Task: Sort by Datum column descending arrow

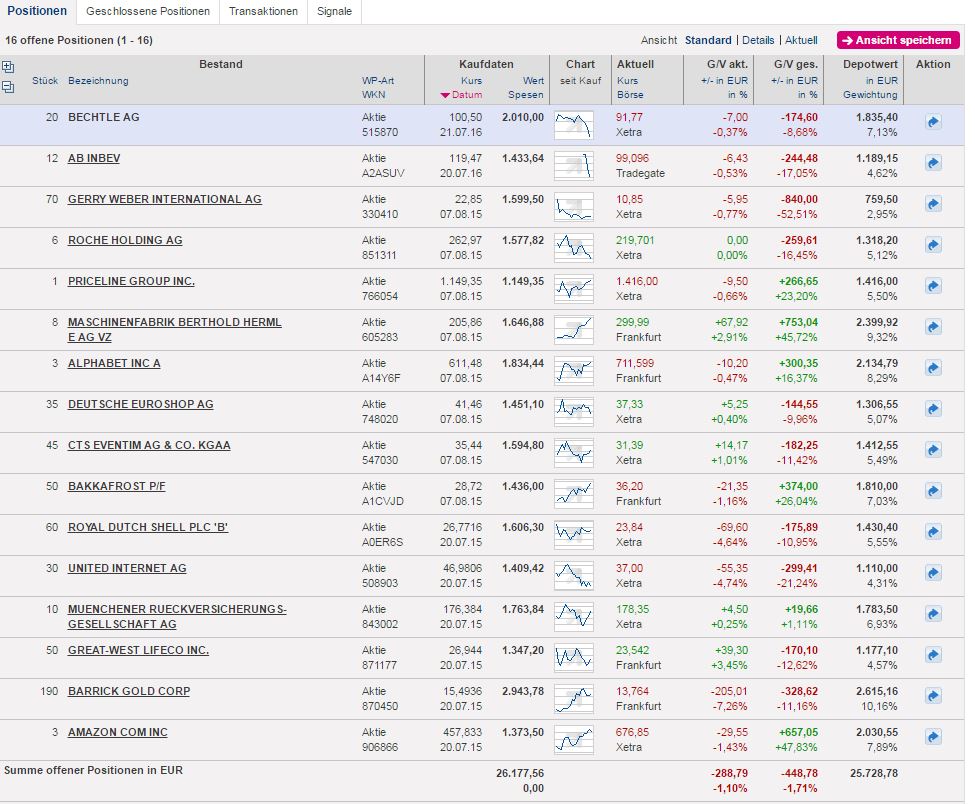Action: click(461, 95)
